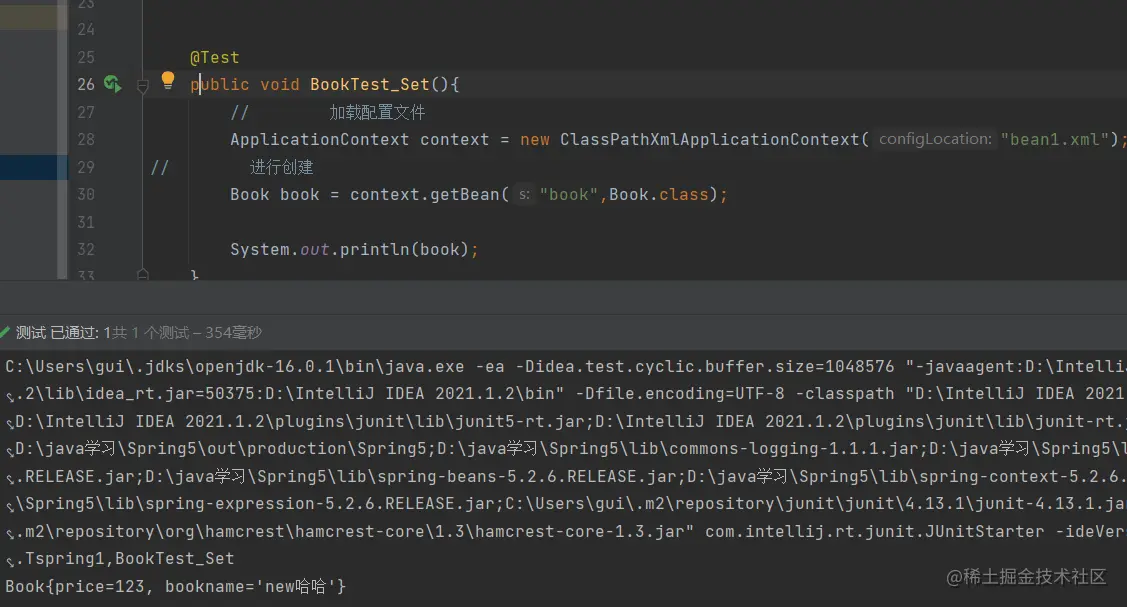Click the ClassPathXmlApplicationContext class name
The width and height of the screenshot is (1127, 607).
click(x=709, y=139)
